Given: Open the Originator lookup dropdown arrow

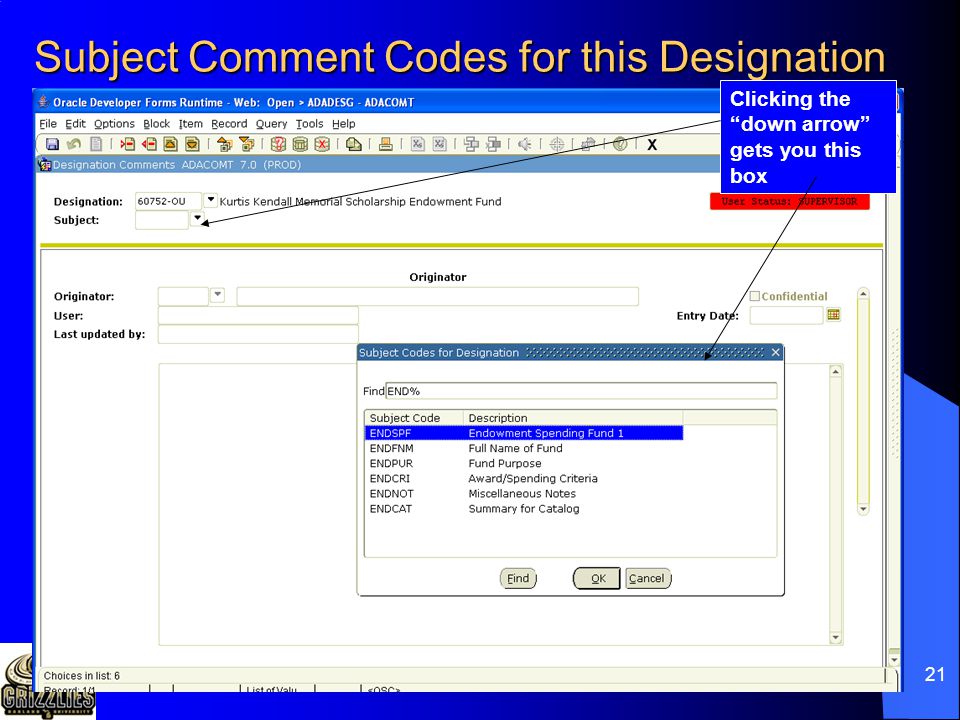Looking at the screenshot, I should (217, 295).
